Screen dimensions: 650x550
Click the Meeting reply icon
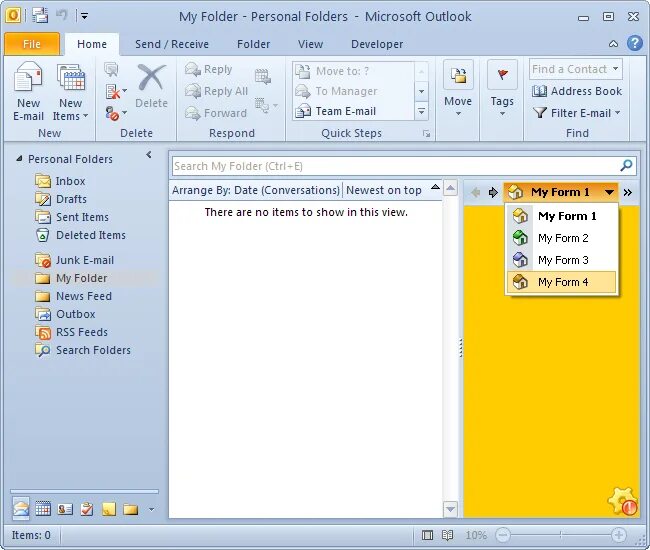263,76
